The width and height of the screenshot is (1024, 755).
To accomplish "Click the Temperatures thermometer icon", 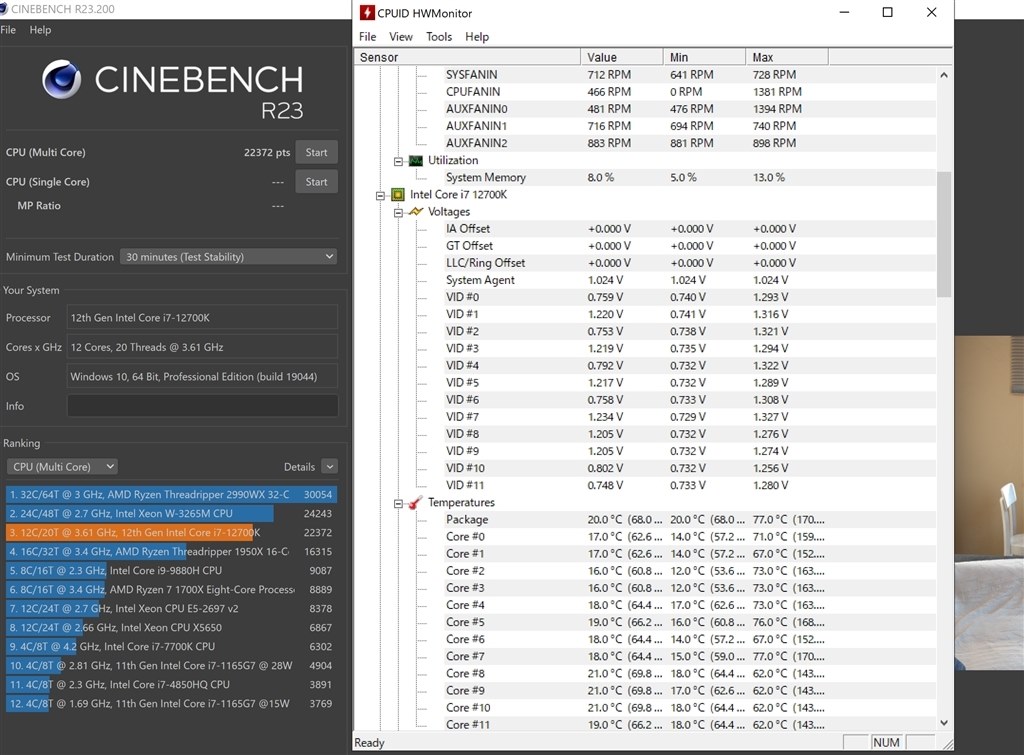I will [415, 503].
